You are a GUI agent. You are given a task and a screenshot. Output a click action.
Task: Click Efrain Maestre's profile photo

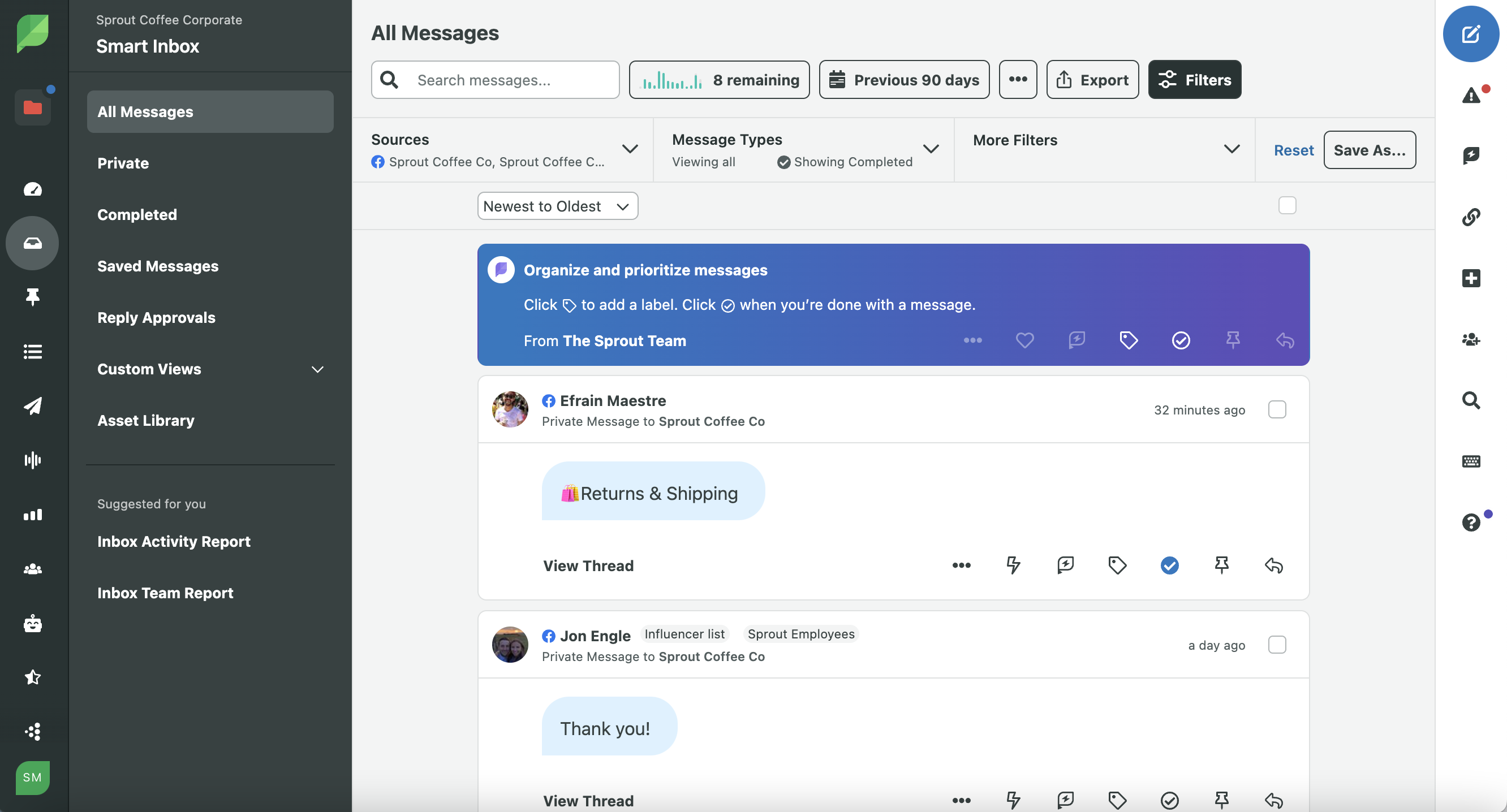coord(510,409)
